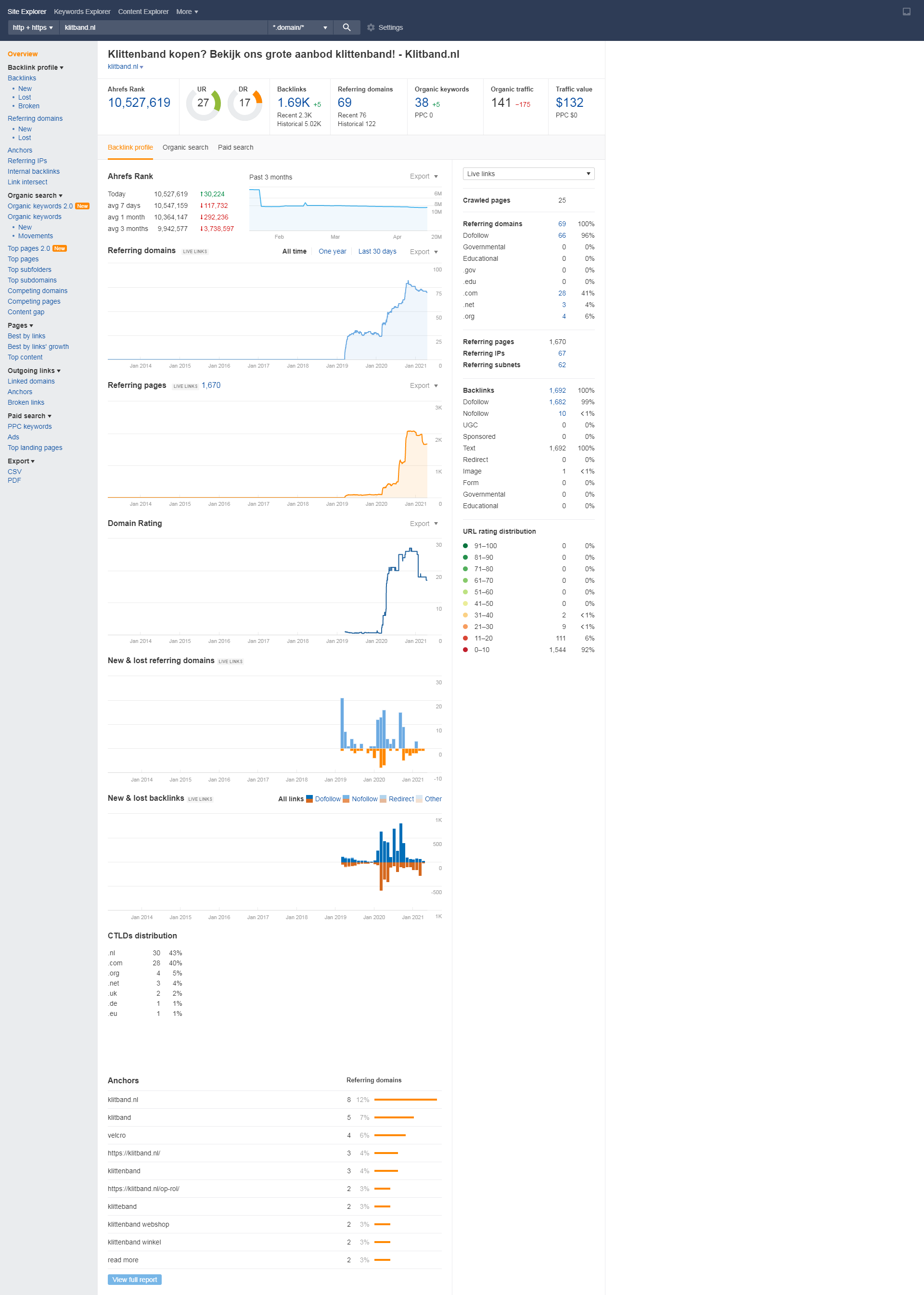This screenshot has height=1295, width=924.
Task: Switch to the Paid search tab
Action: [235, 147]
